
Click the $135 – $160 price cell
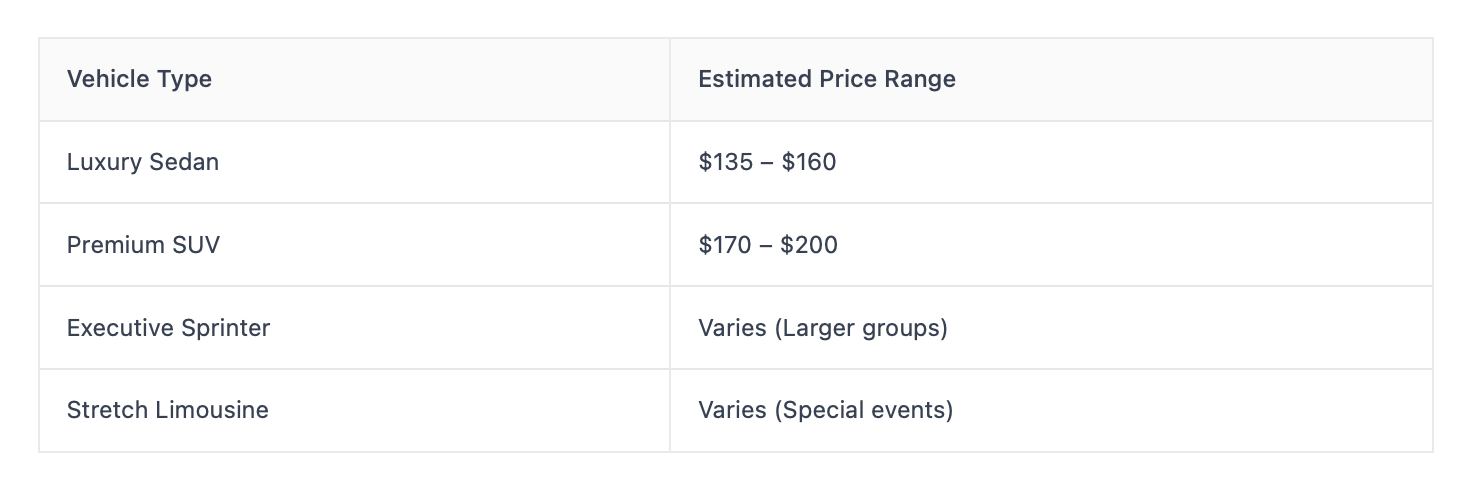pos(767,162)
